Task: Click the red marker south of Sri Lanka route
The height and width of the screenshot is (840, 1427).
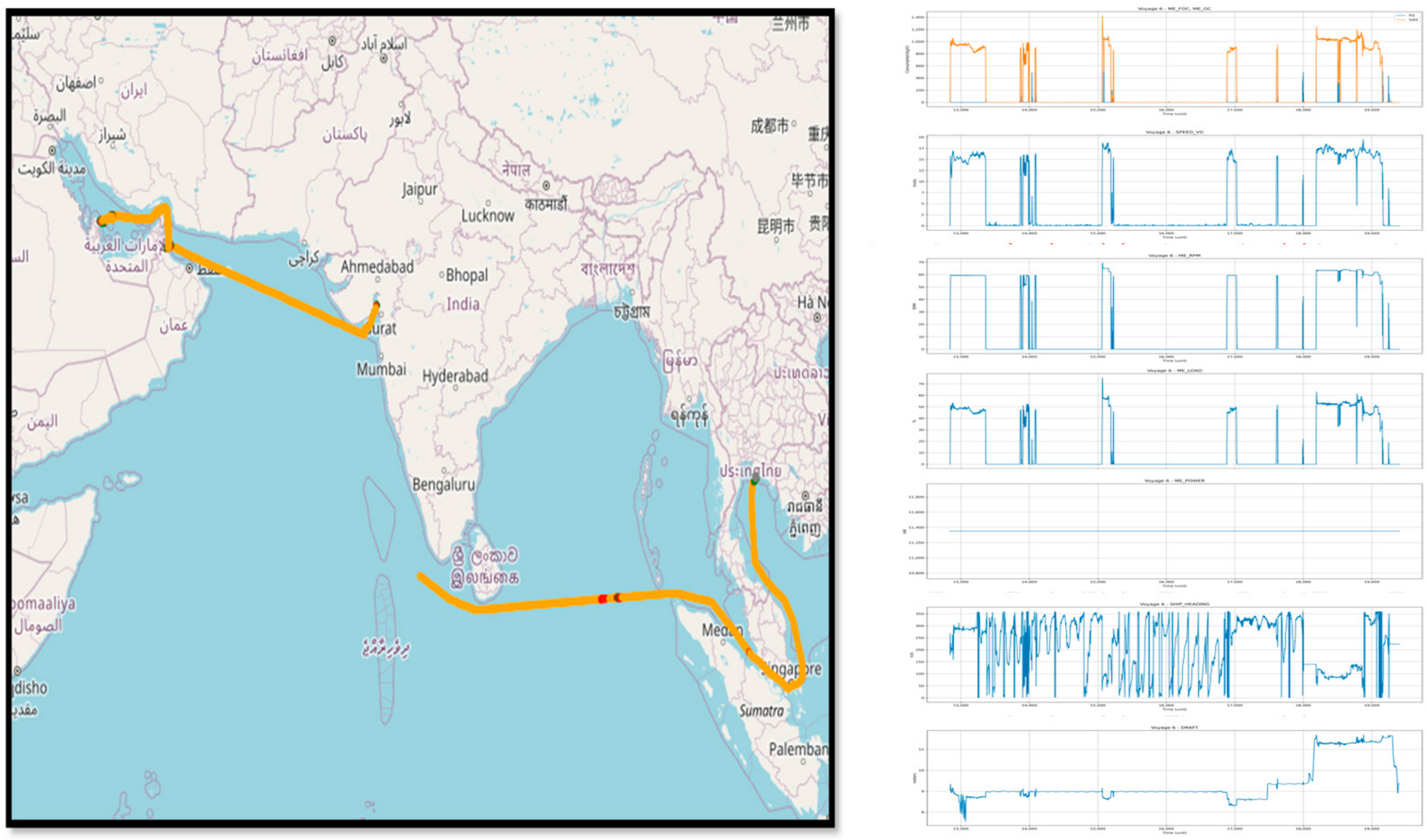Action: (x=603, y=599)
